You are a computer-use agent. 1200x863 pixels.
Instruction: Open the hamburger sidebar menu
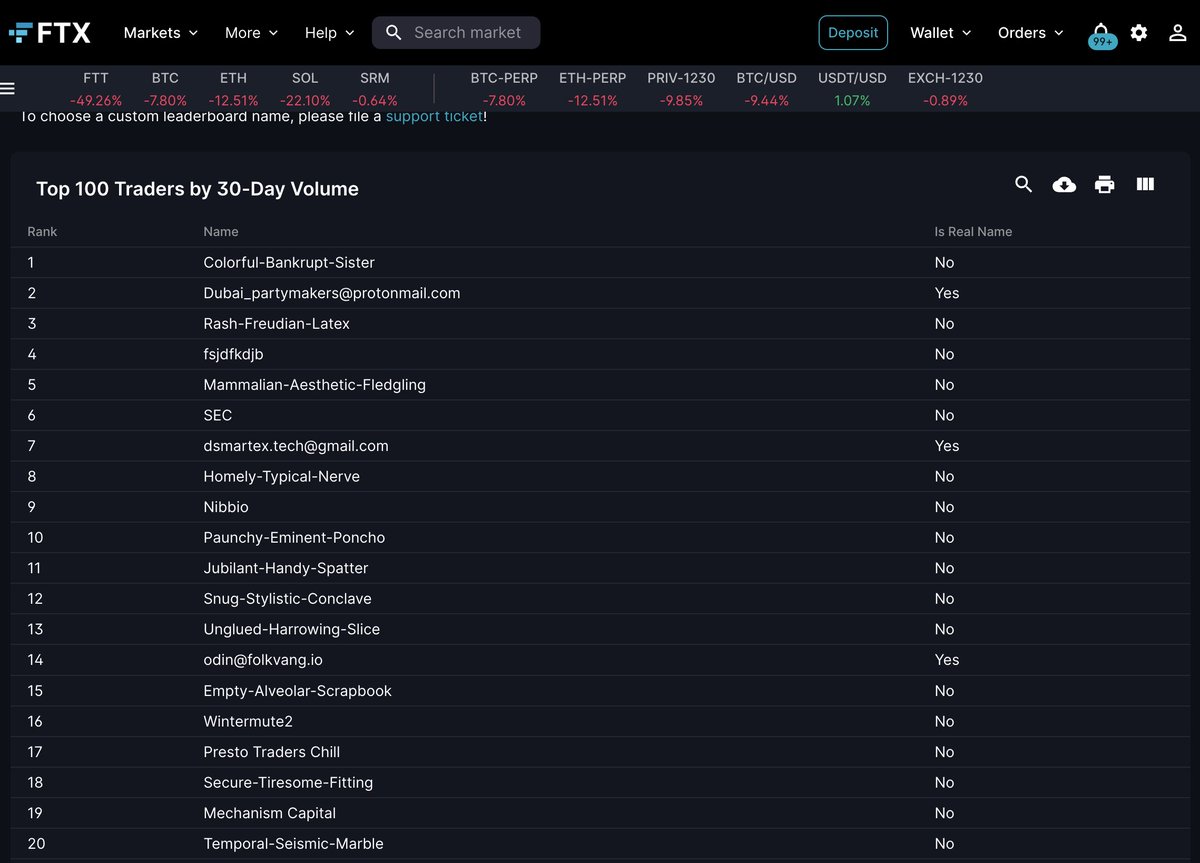[x=7, y=89]
